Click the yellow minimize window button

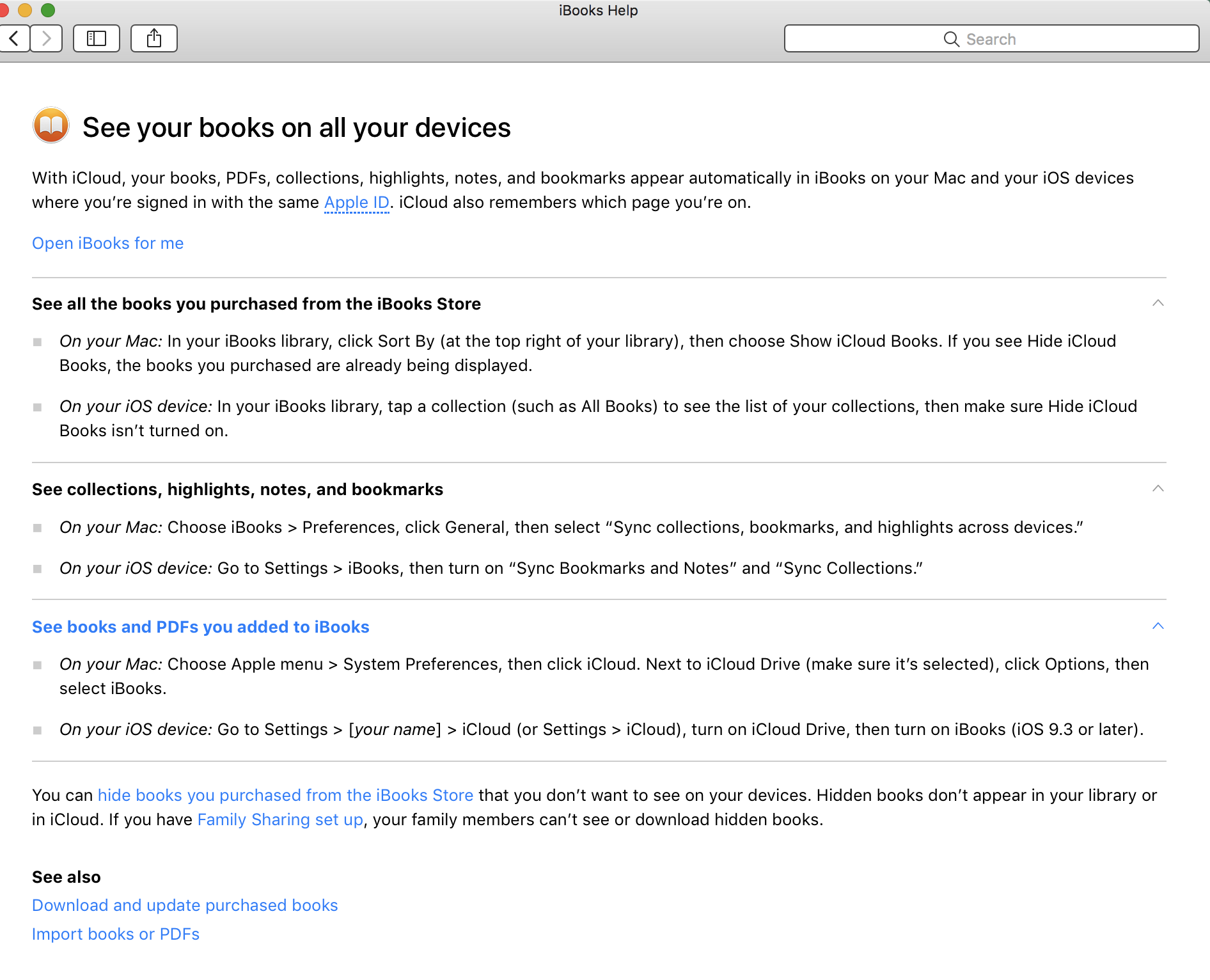click(x=25, y=10)
